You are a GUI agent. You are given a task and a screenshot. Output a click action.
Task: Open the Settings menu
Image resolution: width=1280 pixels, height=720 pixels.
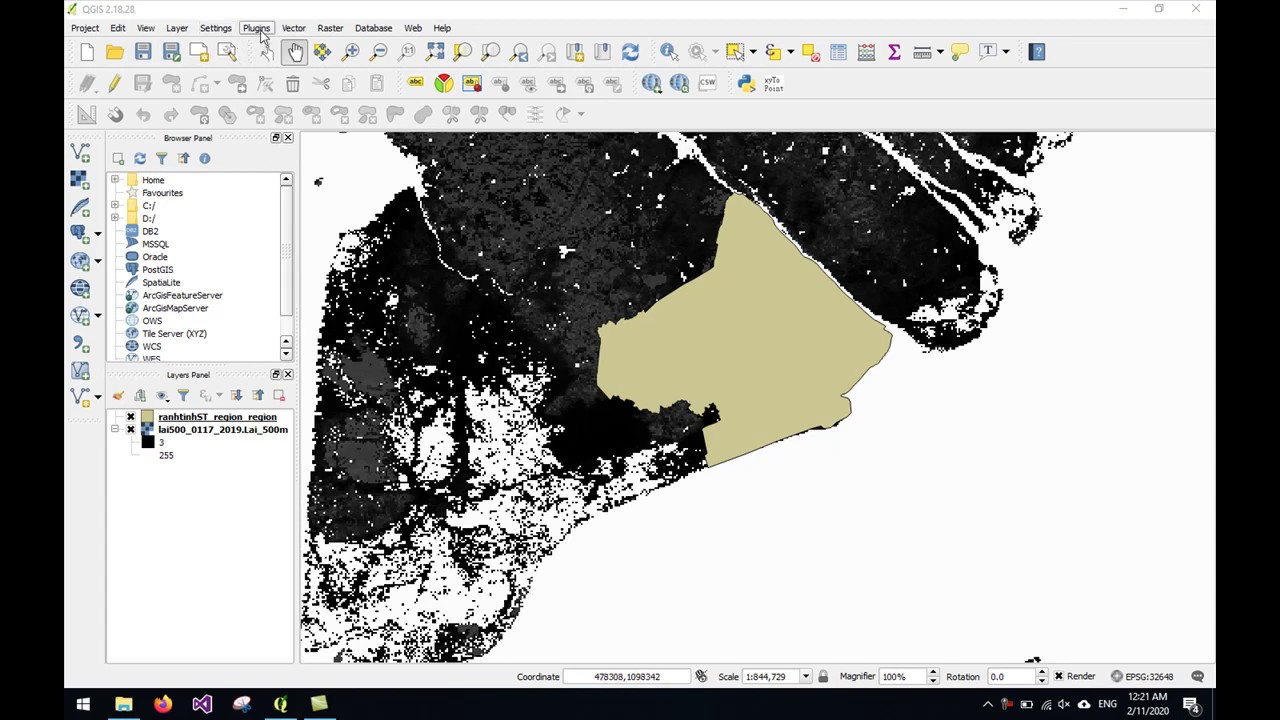pyautogui.click(x=215, y=28)
